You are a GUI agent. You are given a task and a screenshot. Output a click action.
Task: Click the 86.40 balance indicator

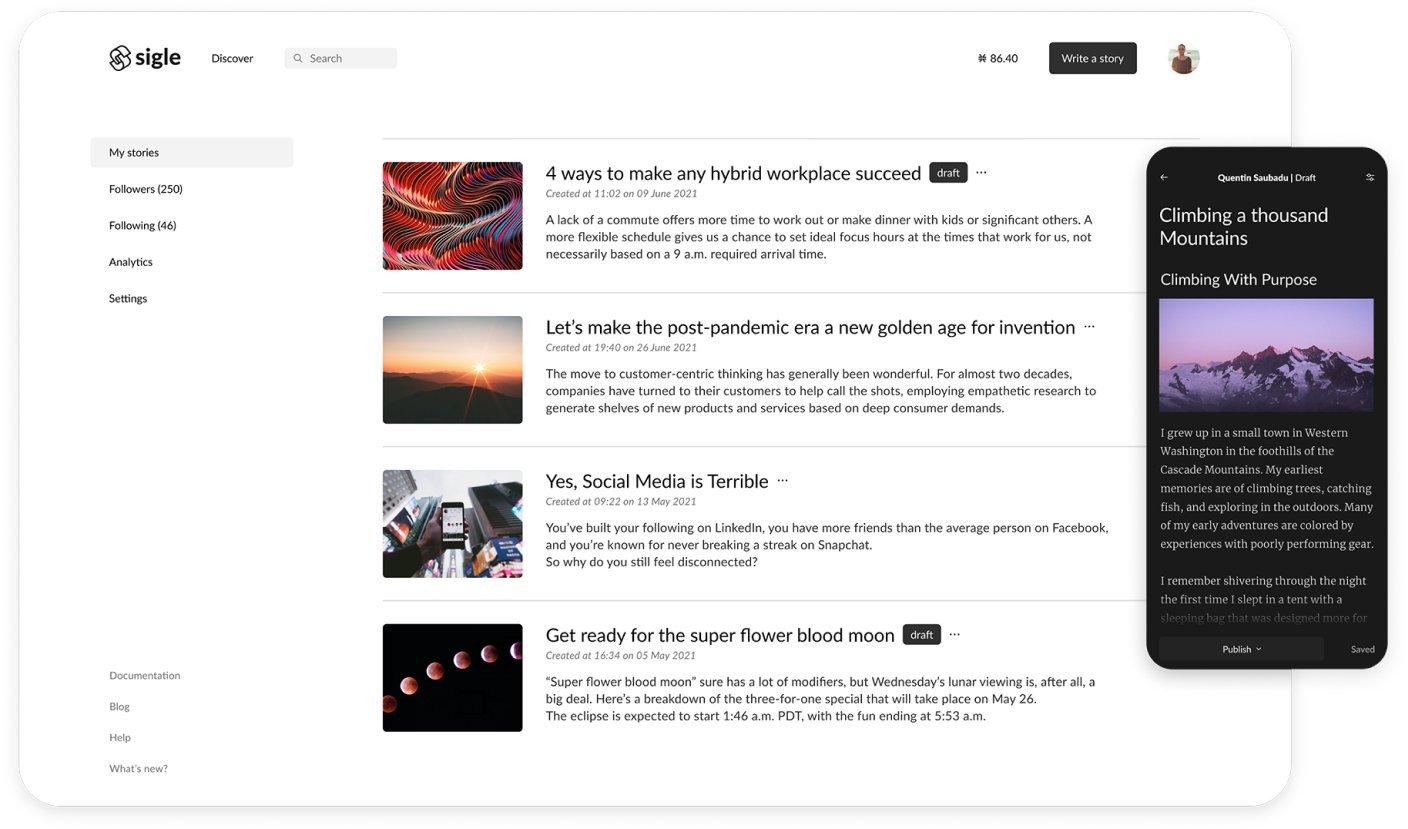coord(998,58)
